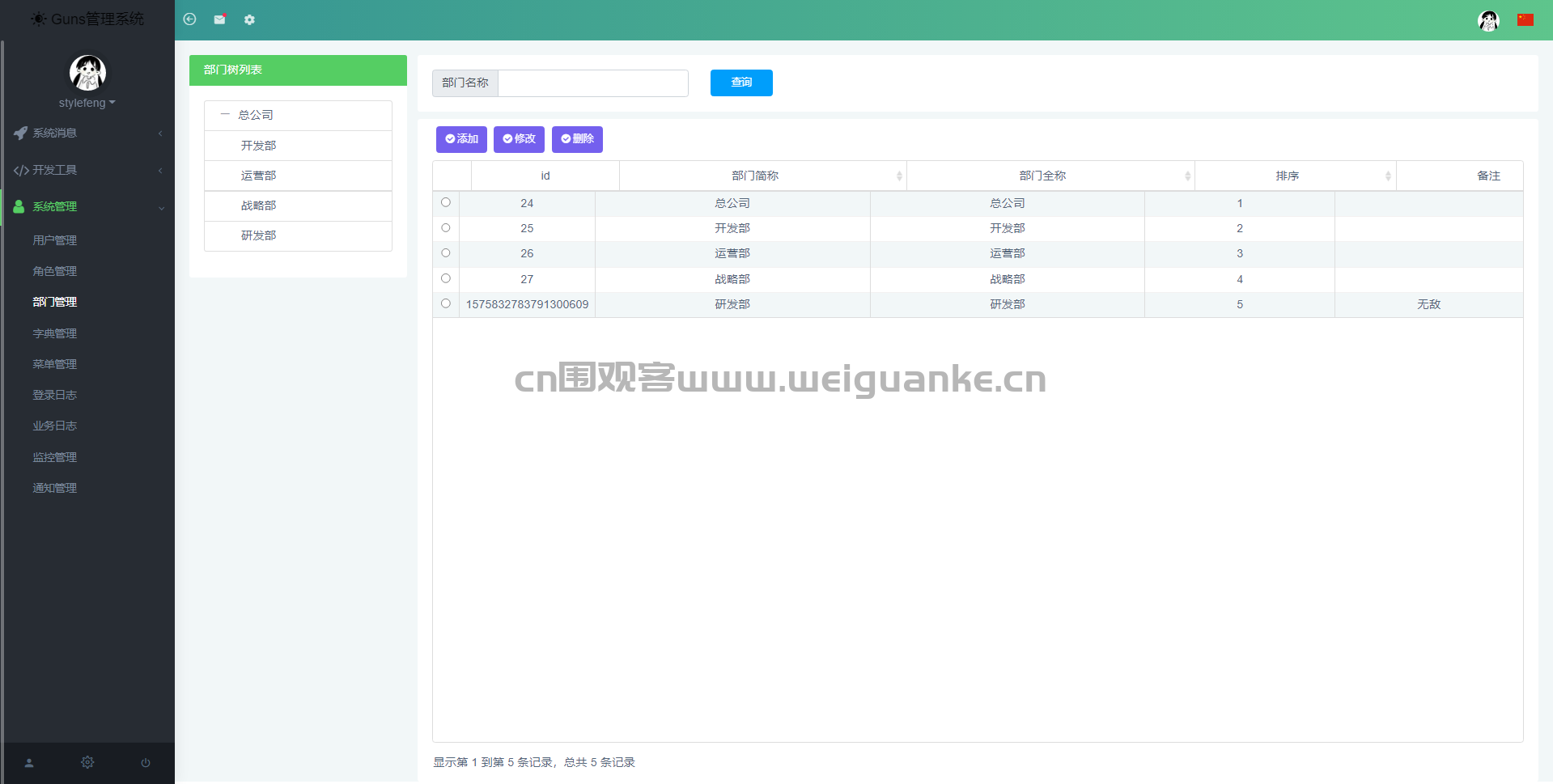Click the person icon in sidebar footer
Screen dimensions: 1553x784
pyautogui.click(x=29, y=763)
